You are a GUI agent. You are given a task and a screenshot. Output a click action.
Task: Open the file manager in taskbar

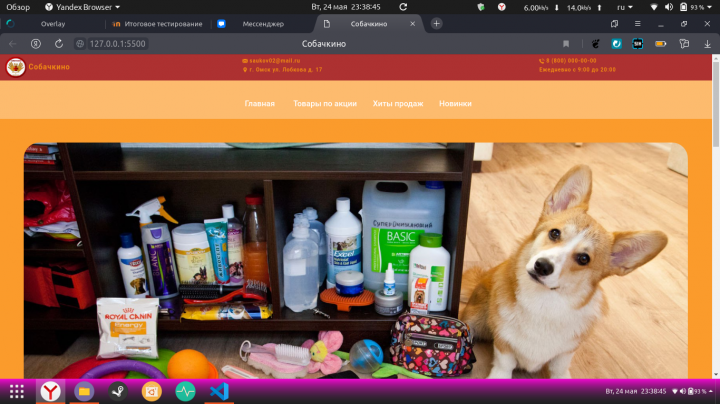click(x=84, y=392)
